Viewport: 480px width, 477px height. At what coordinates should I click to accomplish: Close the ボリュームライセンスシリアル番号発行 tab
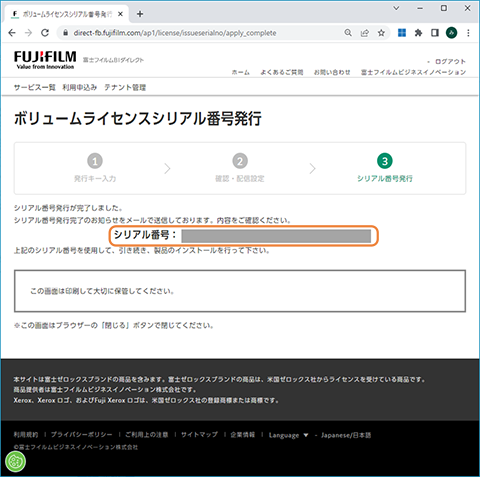coord(120,14)
